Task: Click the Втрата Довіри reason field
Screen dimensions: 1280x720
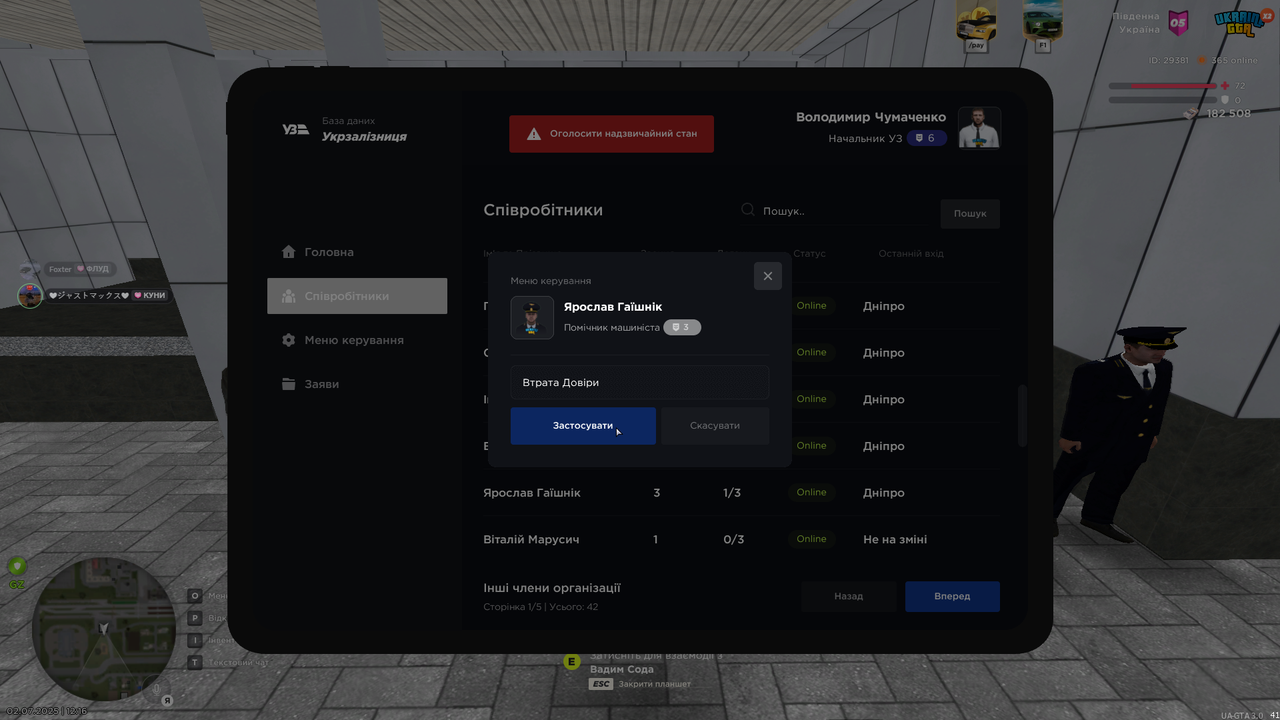Action: click(640, 383)
